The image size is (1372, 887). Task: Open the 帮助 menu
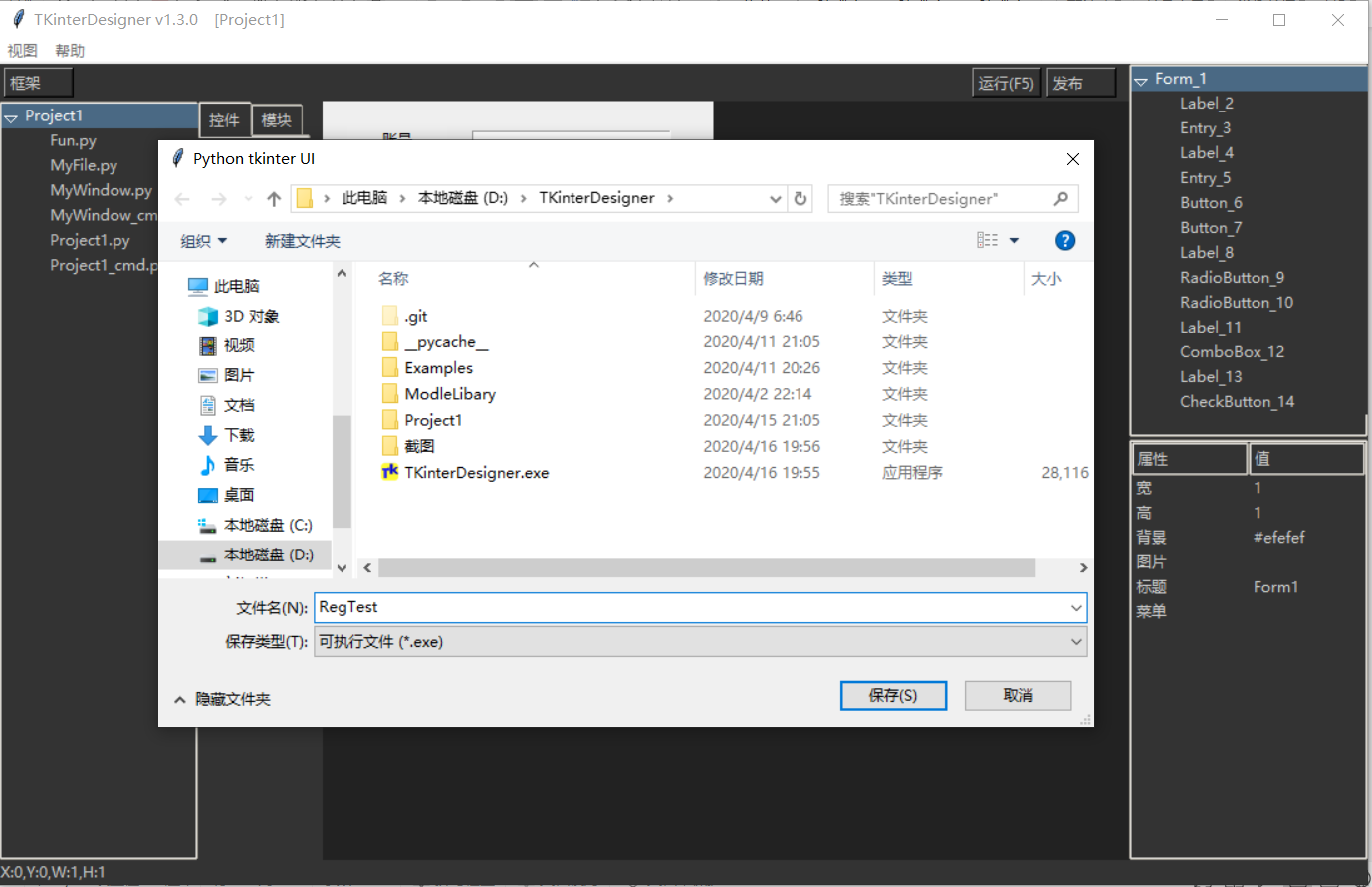coord(70,51)
